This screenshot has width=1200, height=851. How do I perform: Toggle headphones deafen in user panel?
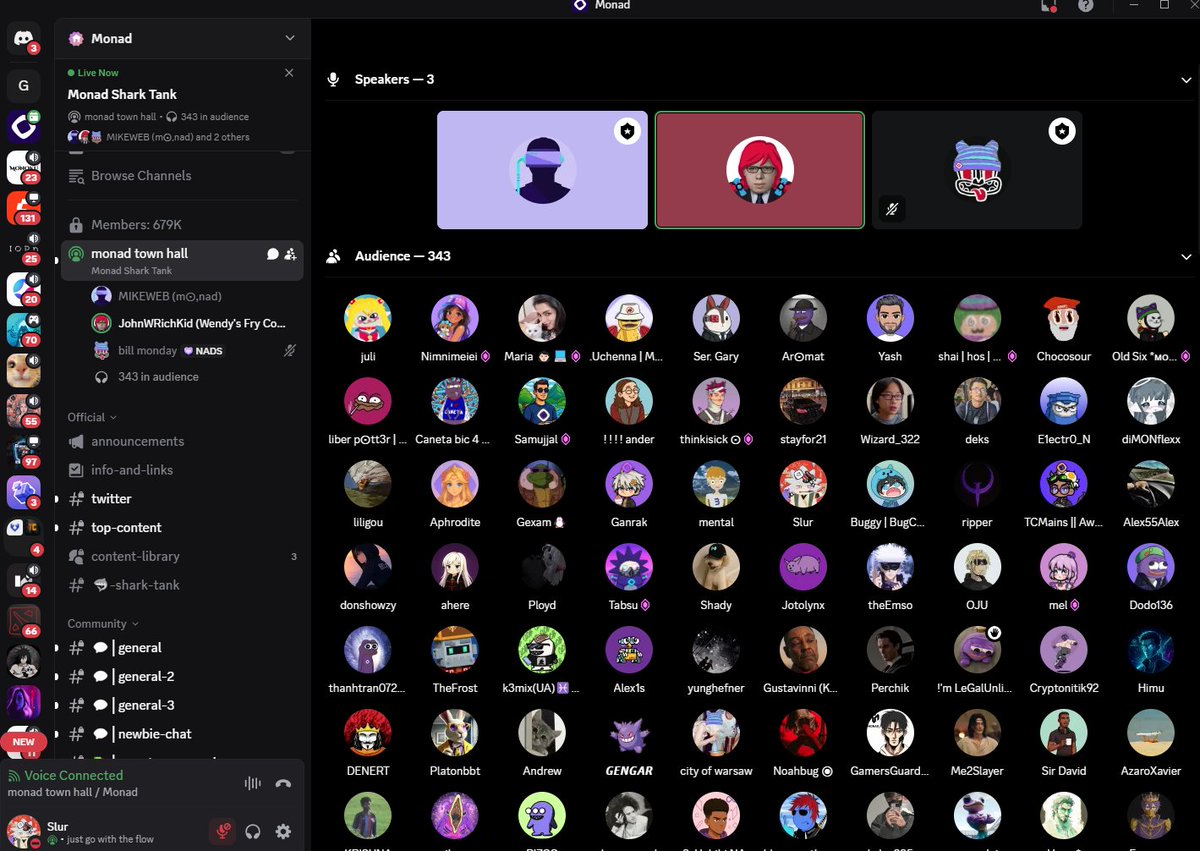(x=253, y=831)
